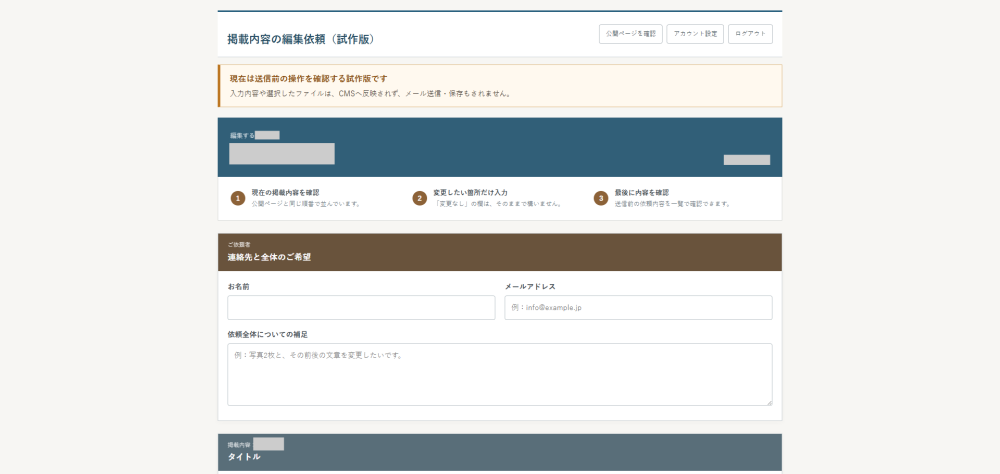Grab the textarea resize handle corner
The height and width of the screenshot is (474, 1000).
769,403
